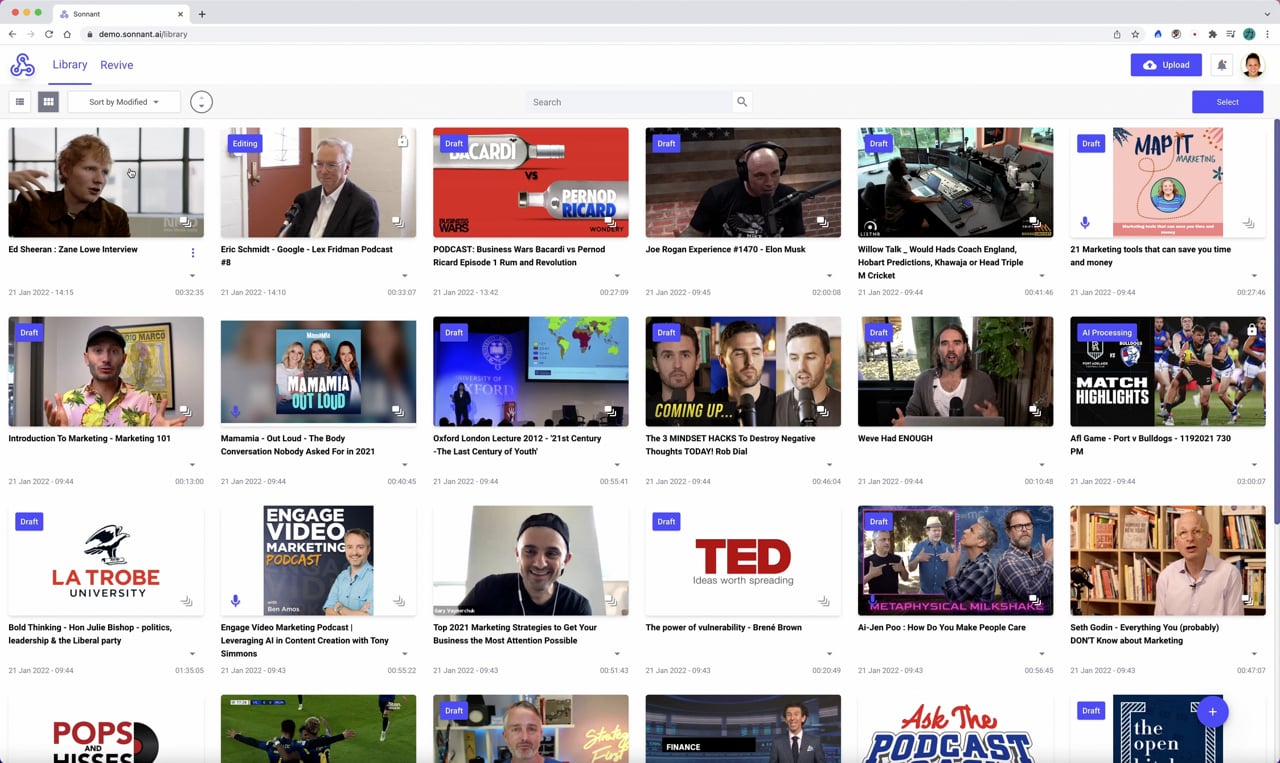This screenshot has width=1280, height=763.
Task: Open the Seth Godin video thumbnail
Action: coord(1168,560)
